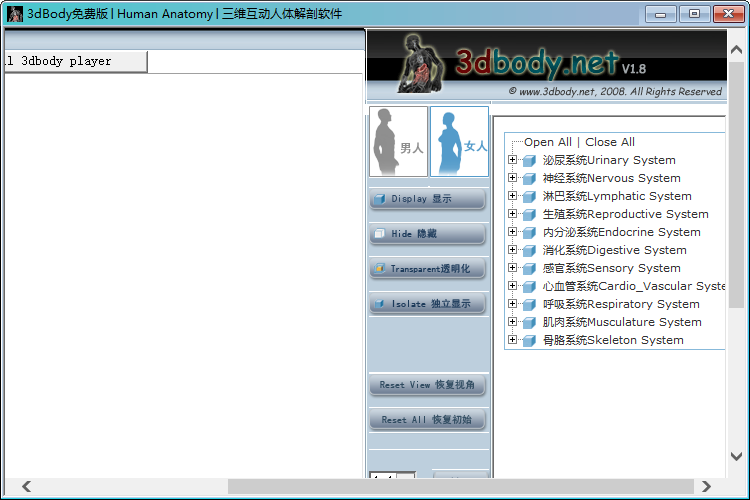This screenshot has height=500, width=750.
Task: Expand the Respiratory System tree node
Action: 512,304
